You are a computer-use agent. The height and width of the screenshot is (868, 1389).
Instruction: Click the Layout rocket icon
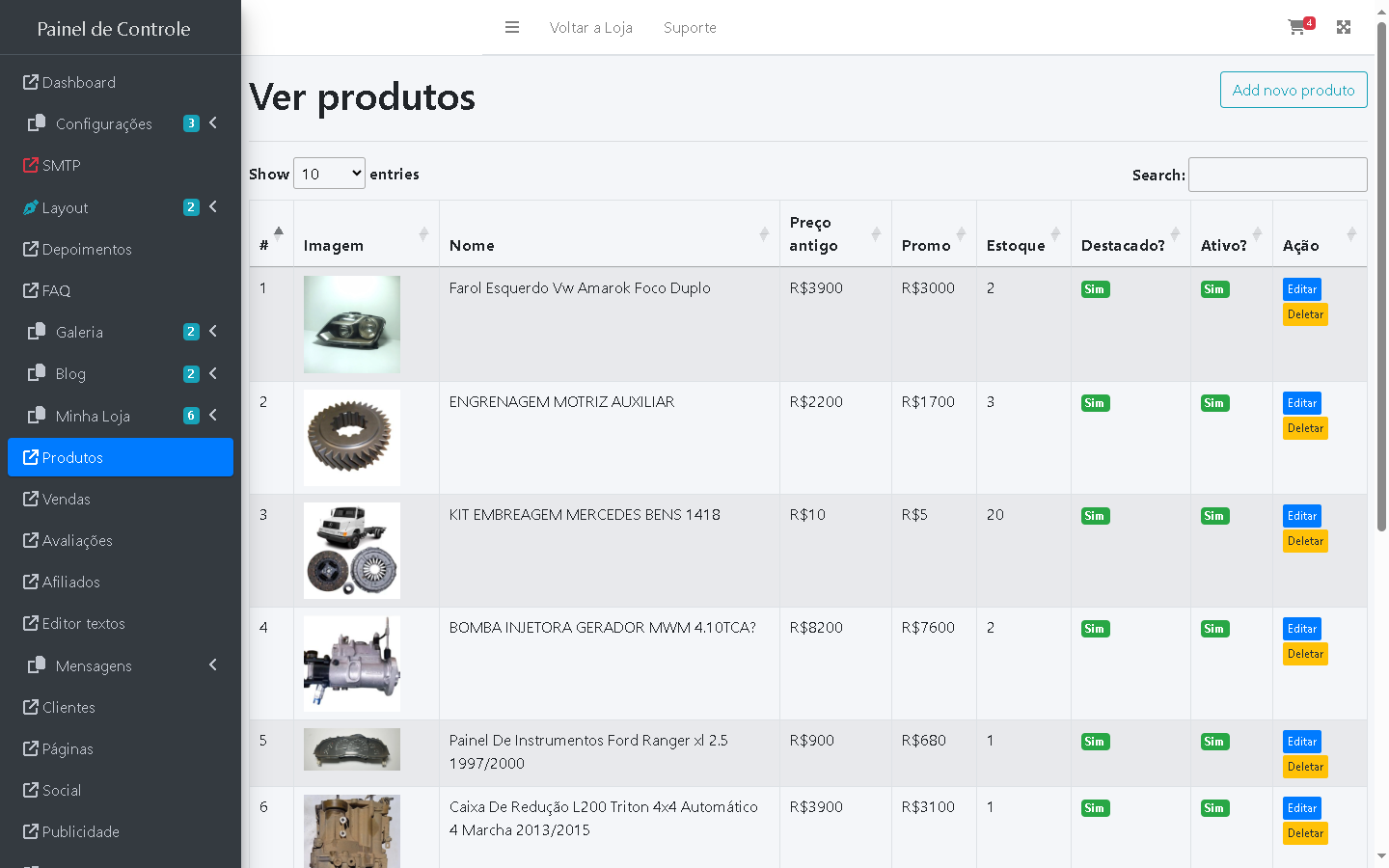click(x=31, y=207)
